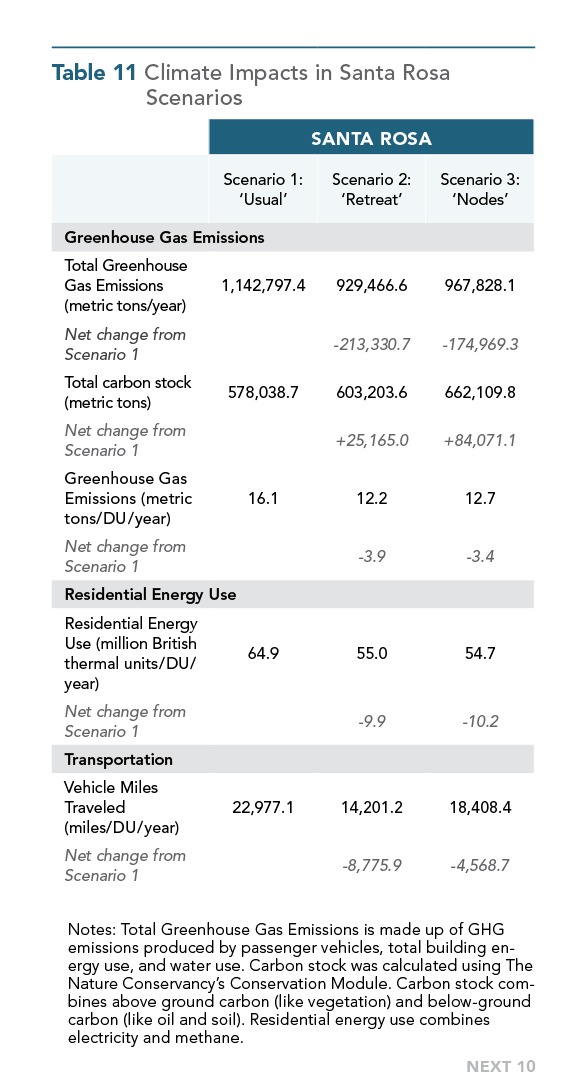Click the Scenario 2: 'Retreat' column header

(x=371, y=190)
